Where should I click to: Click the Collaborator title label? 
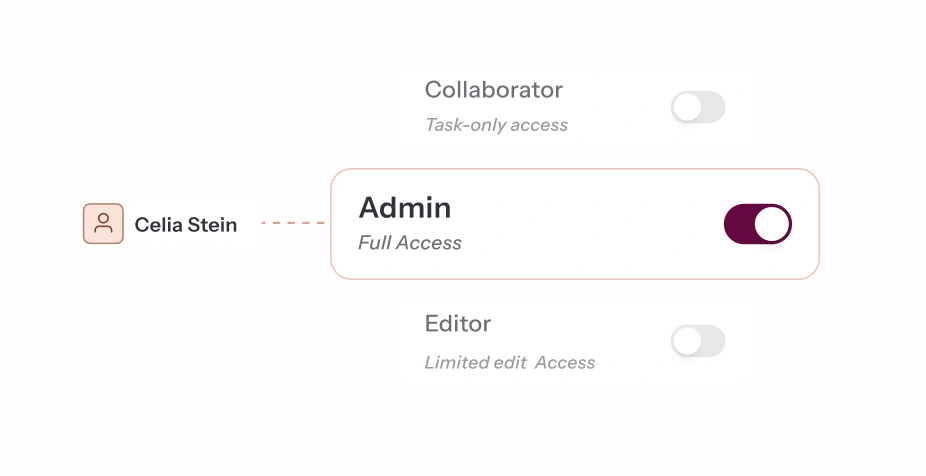click(494, 90)
